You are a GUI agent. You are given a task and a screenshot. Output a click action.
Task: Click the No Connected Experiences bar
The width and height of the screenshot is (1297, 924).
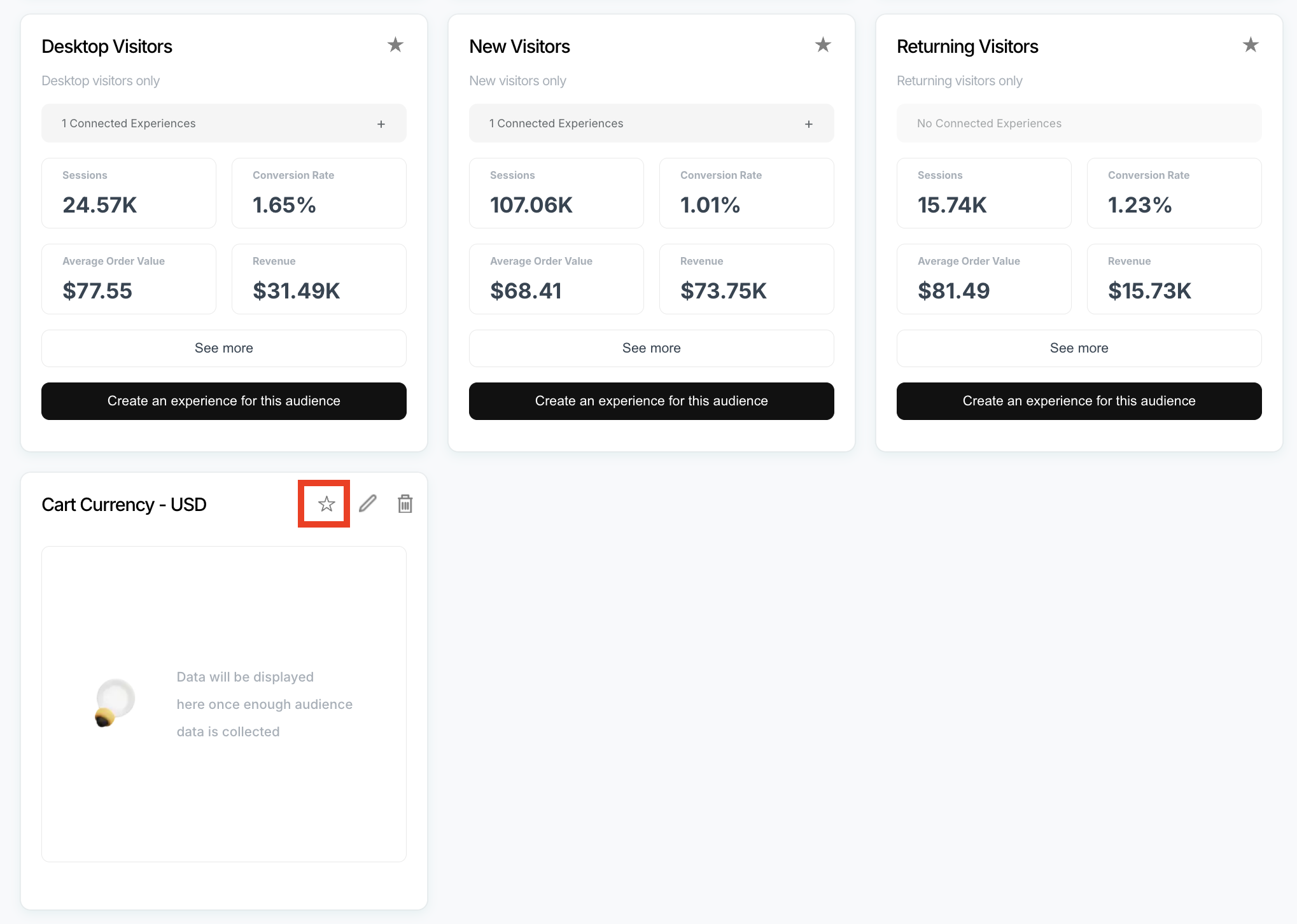click(1079, 123)
